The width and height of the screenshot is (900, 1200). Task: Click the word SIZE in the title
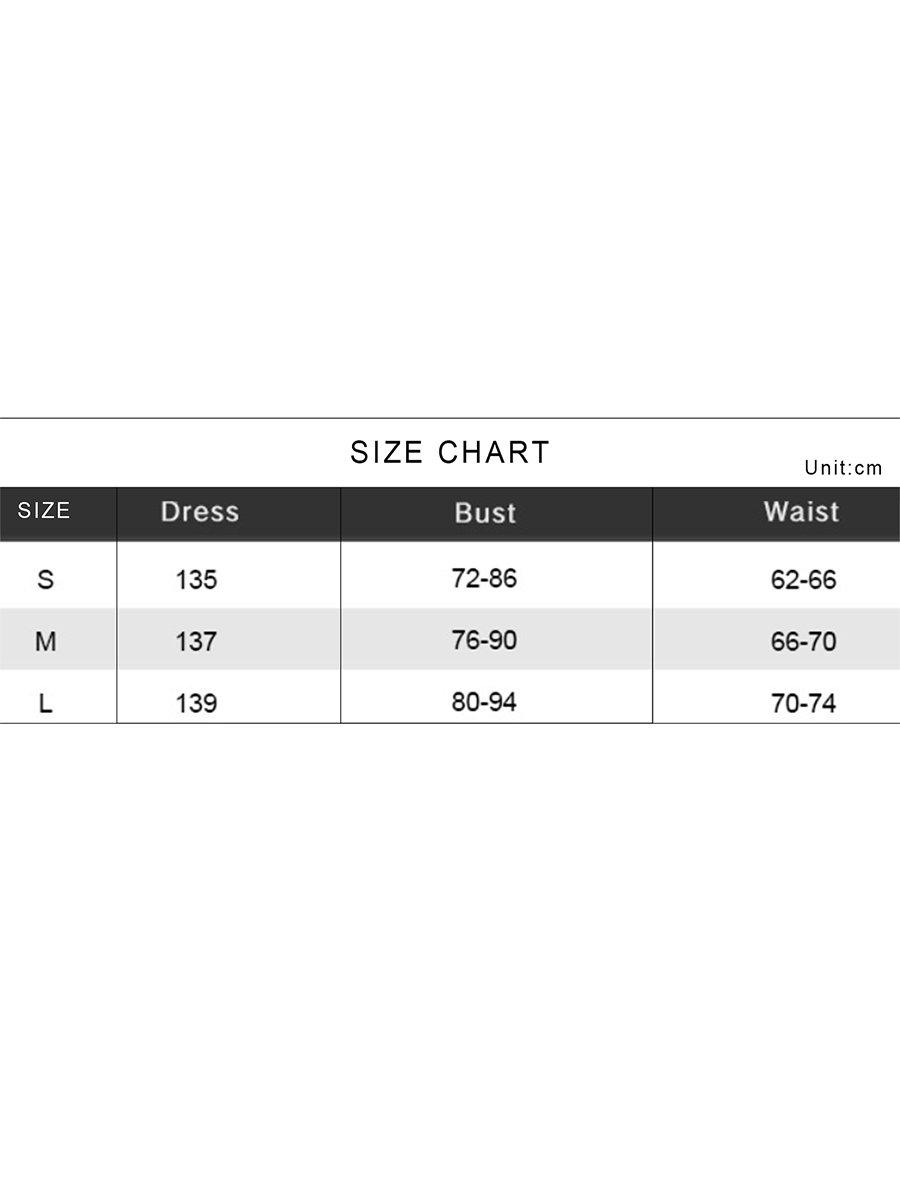[x=387, y=453]
